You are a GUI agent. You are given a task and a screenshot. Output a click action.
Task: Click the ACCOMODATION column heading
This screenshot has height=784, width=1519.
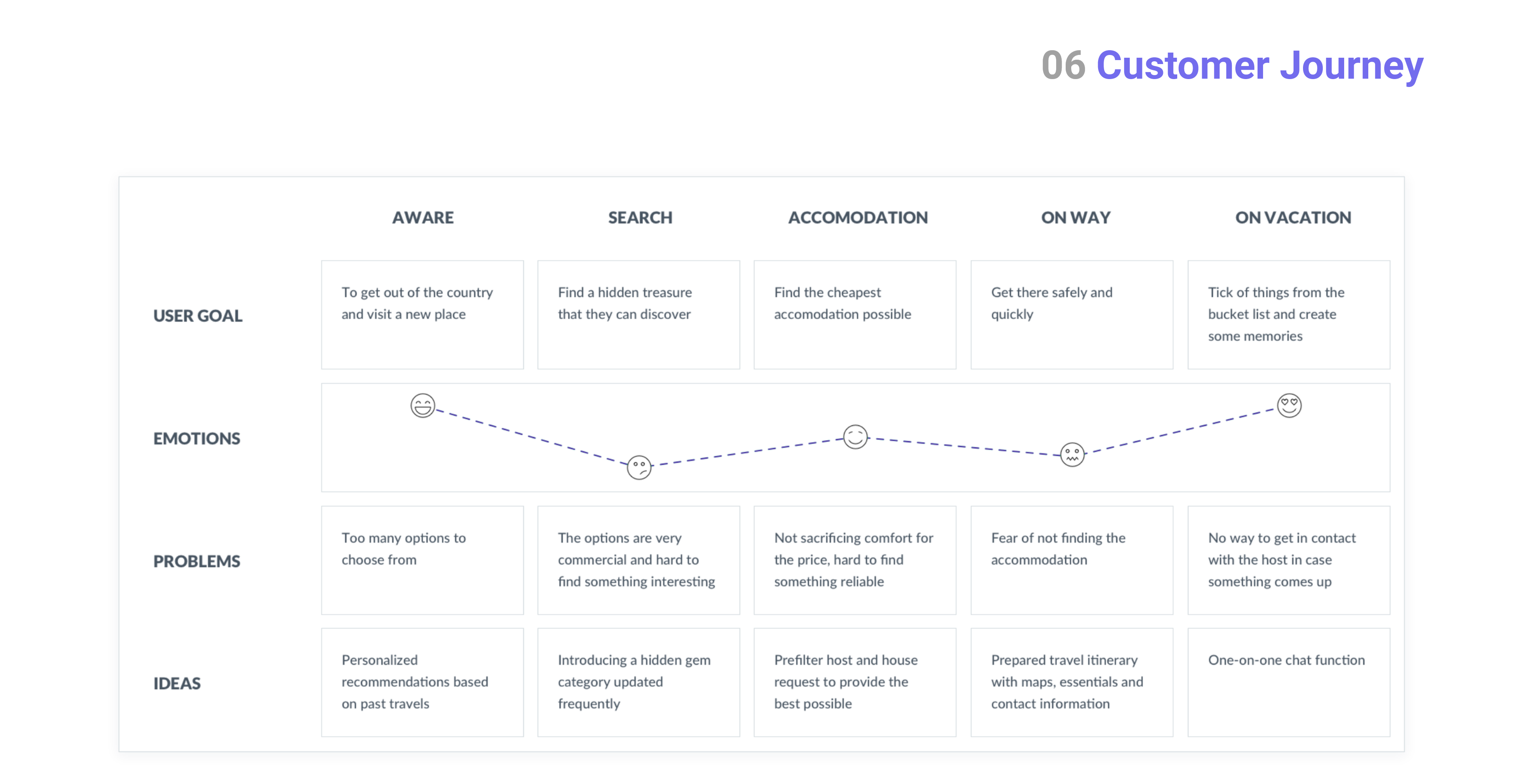(857, 217)
